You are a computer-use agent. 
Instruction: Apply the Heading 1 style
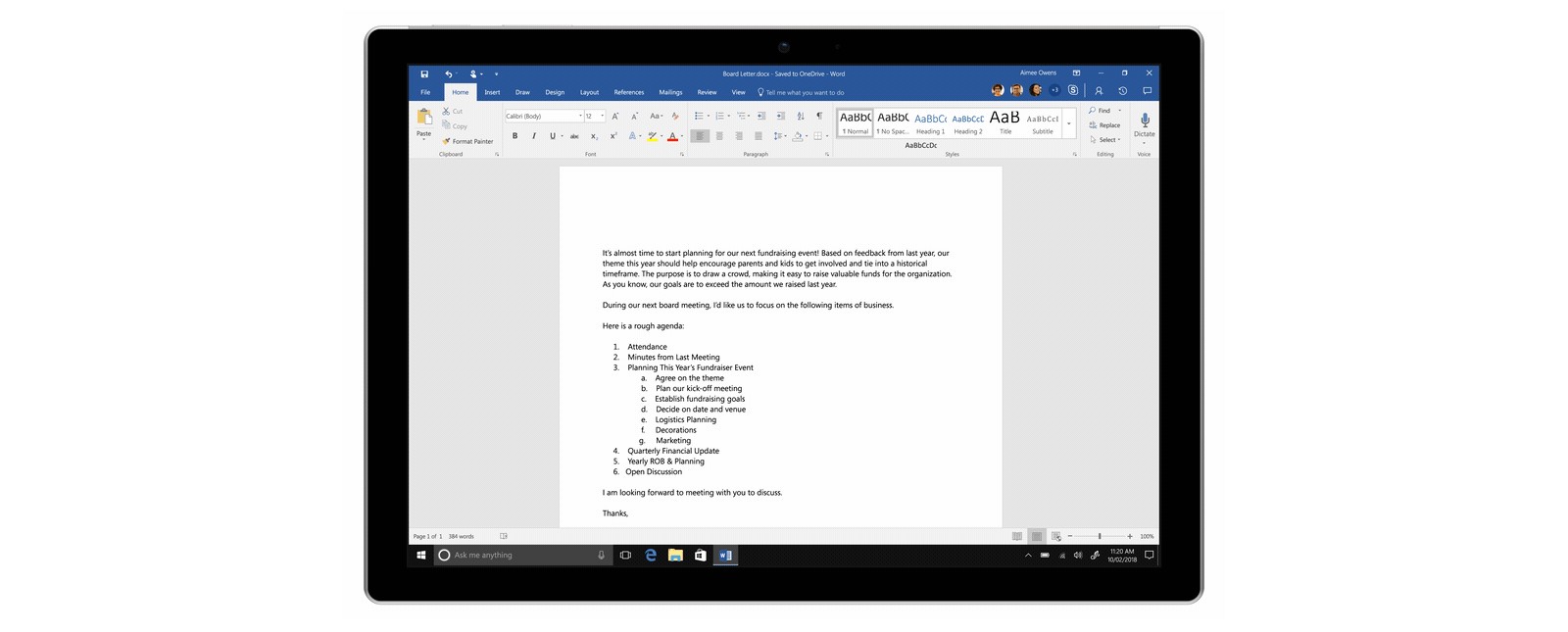point(930,122)
